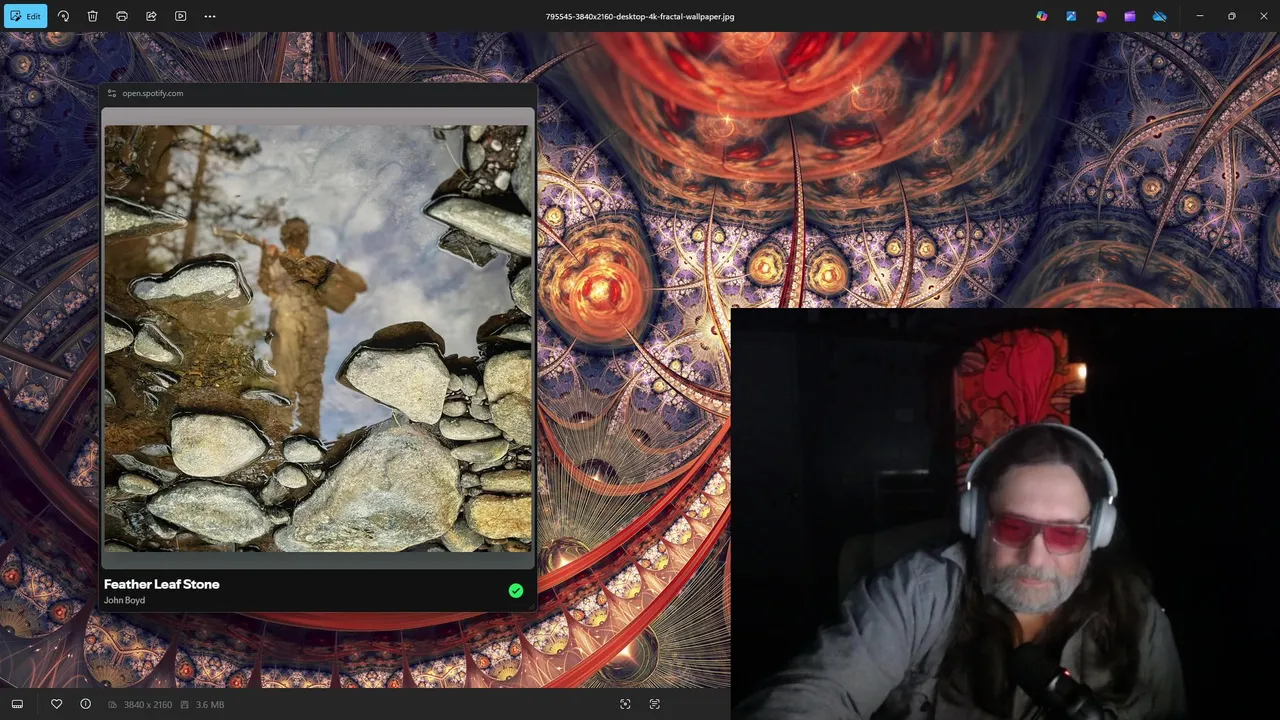Open the Microsoft Designer icon

coord(1101,16)
